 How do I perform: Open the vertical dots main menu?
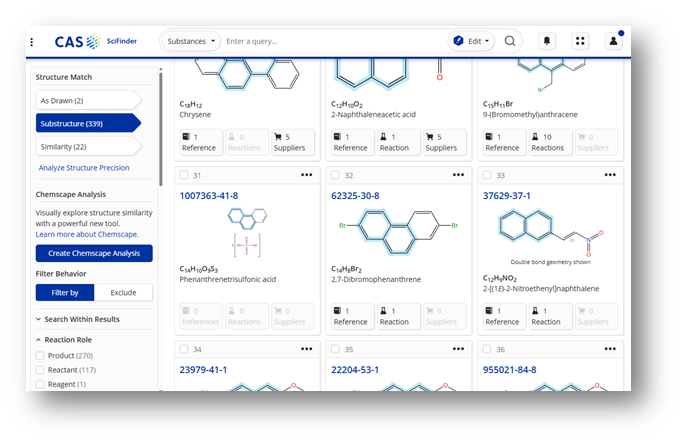pyautogui.click(x=32, y=41)
